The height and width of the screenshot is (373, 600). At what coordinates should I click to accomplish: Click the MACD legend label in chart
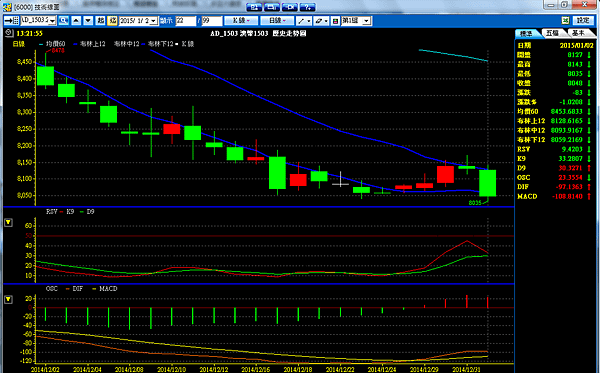108,288
